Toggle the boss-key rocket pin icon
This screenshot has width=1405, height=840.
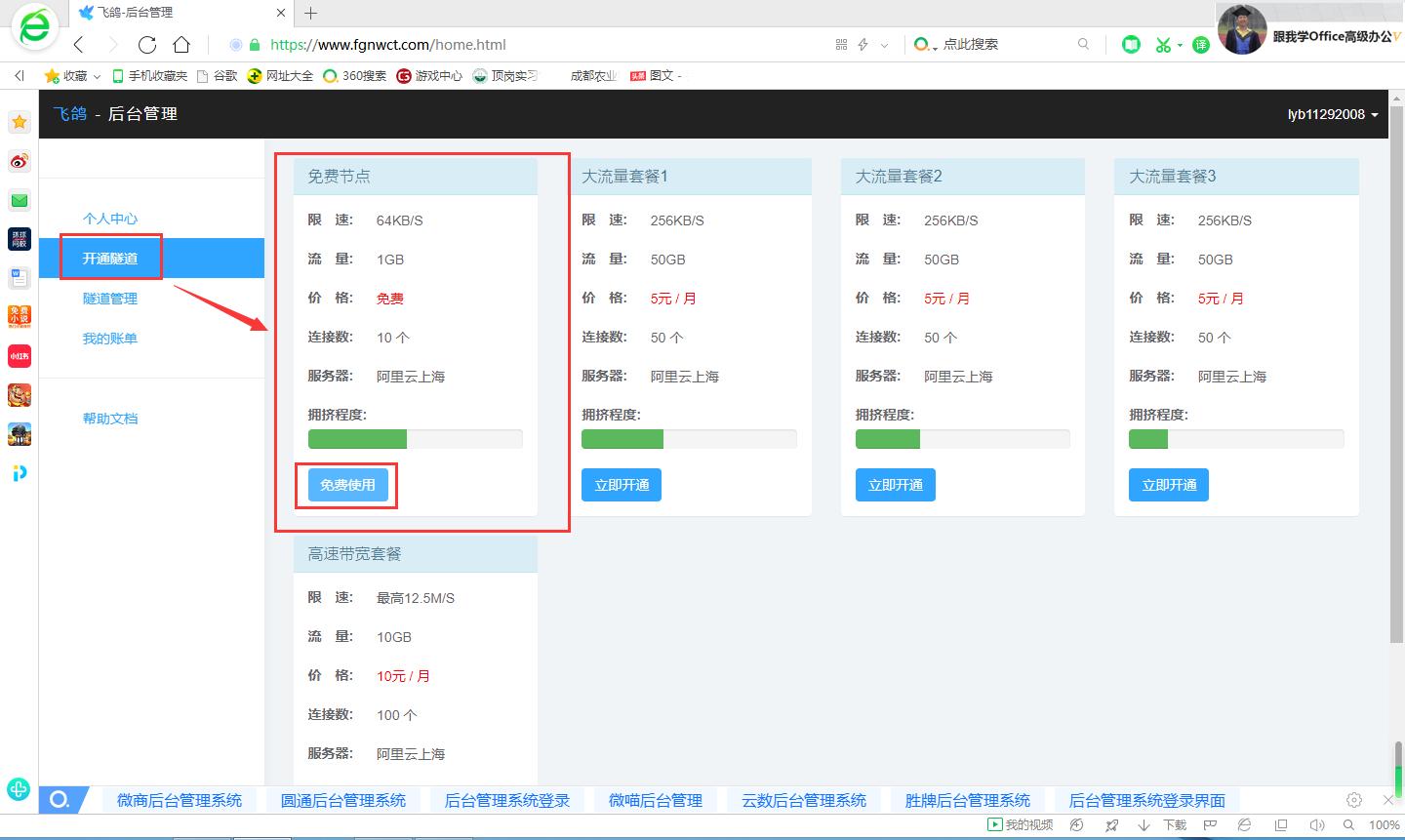1111,824
